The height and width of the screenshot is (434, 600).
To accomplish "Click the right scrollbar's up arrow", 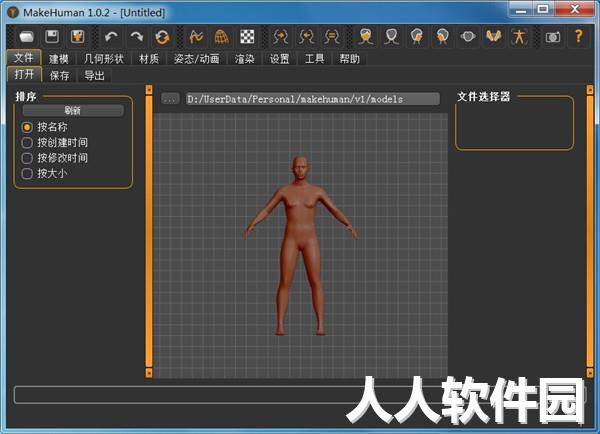I will (590, 90).
